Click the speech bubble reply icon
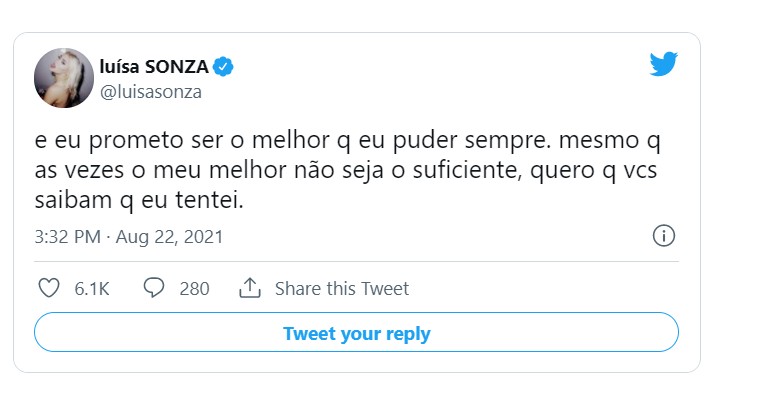Image resolution: width=765 pixels, height=398 pixels. click(x=154, y=288)
